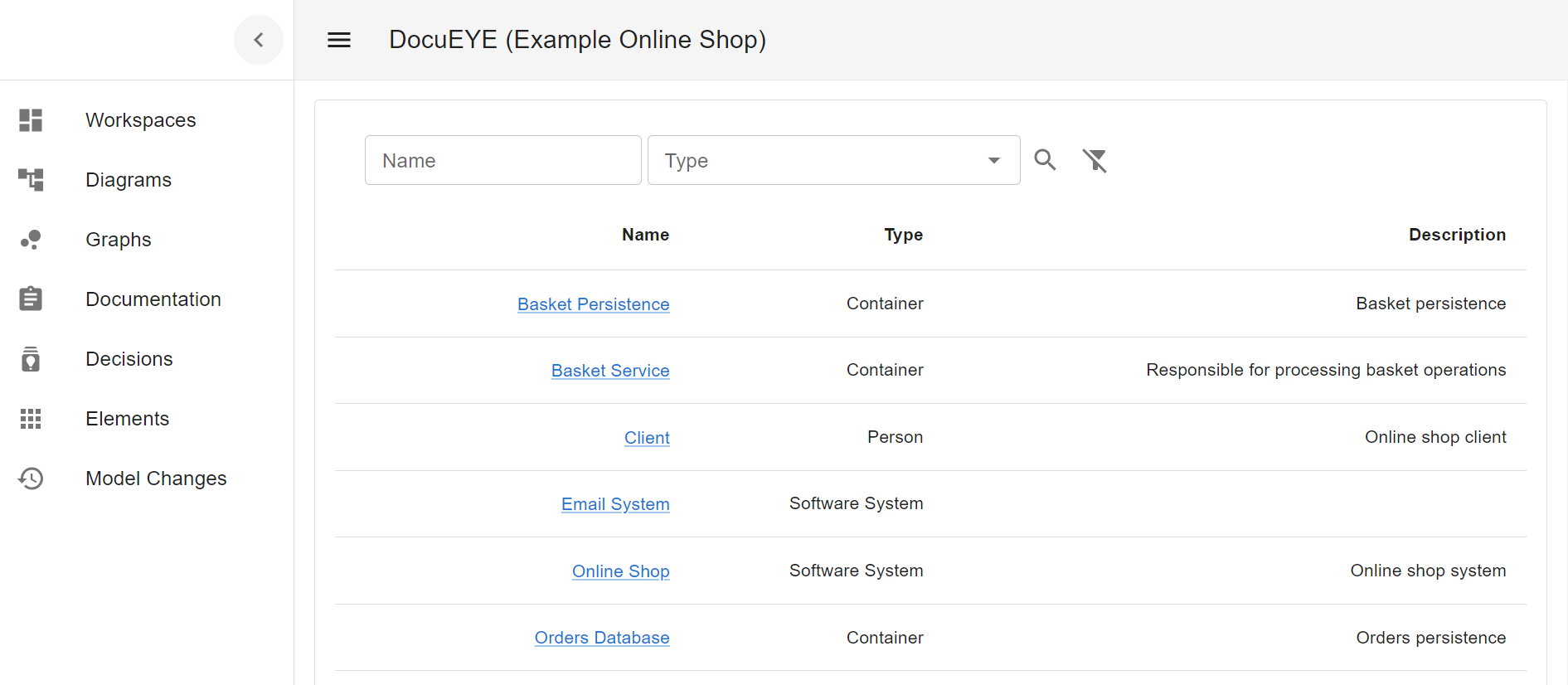1568x685 pixels.
Task: Collapse the sidebar with the chevron
Action: (259, 40)
